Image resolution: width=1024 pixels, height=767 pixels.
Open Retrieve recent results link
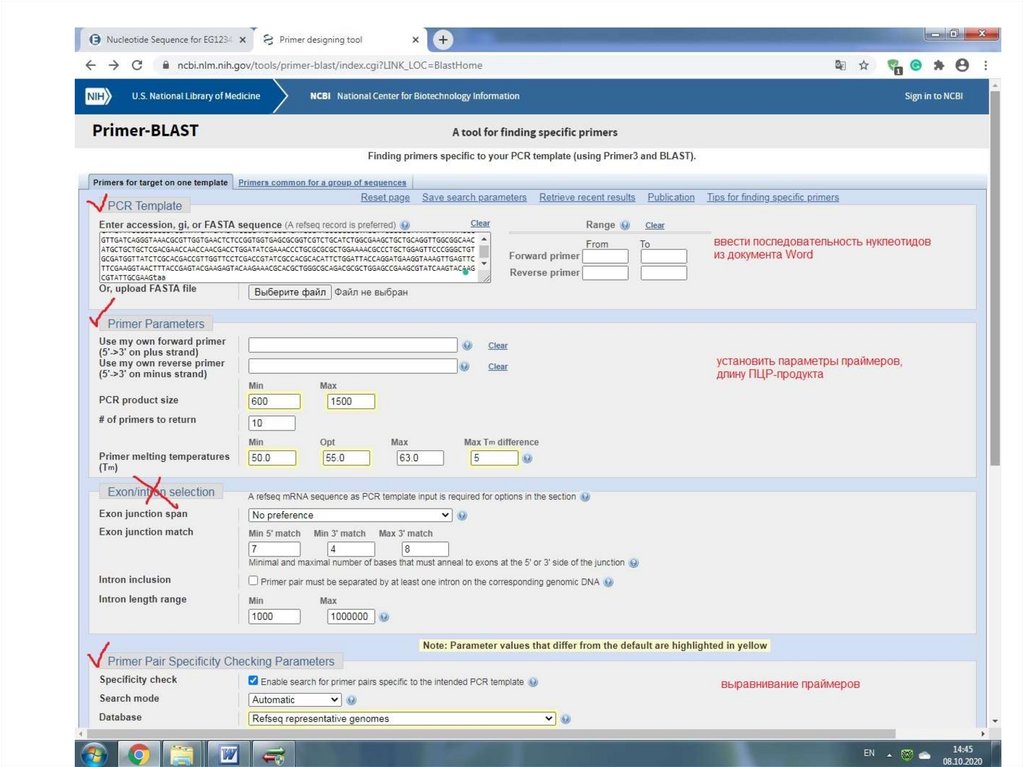(587, 197)
